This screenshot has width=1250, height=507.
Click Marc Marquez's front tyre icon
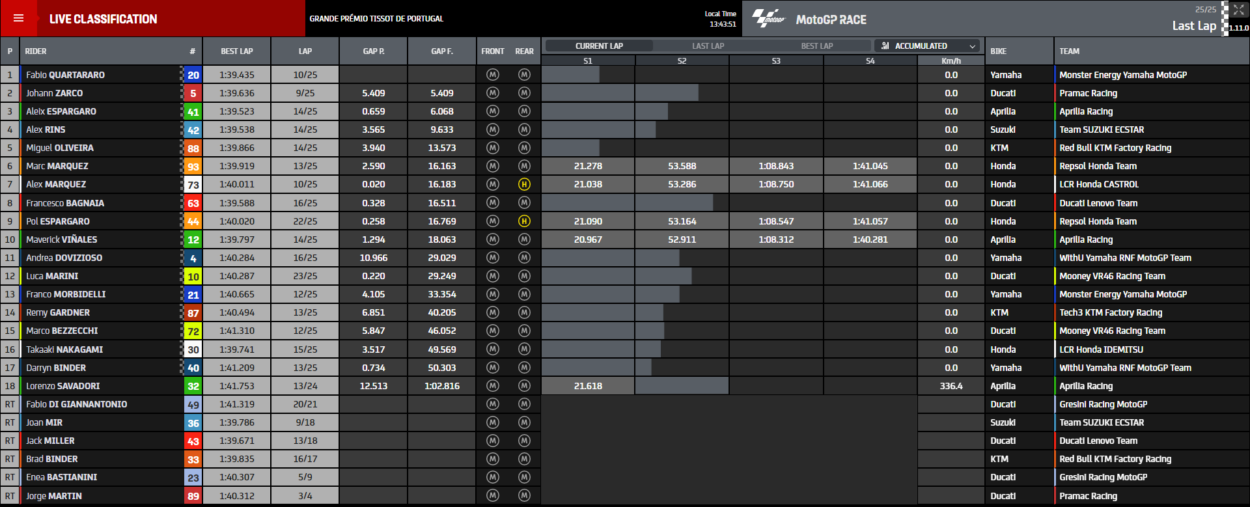coord(492,166)
